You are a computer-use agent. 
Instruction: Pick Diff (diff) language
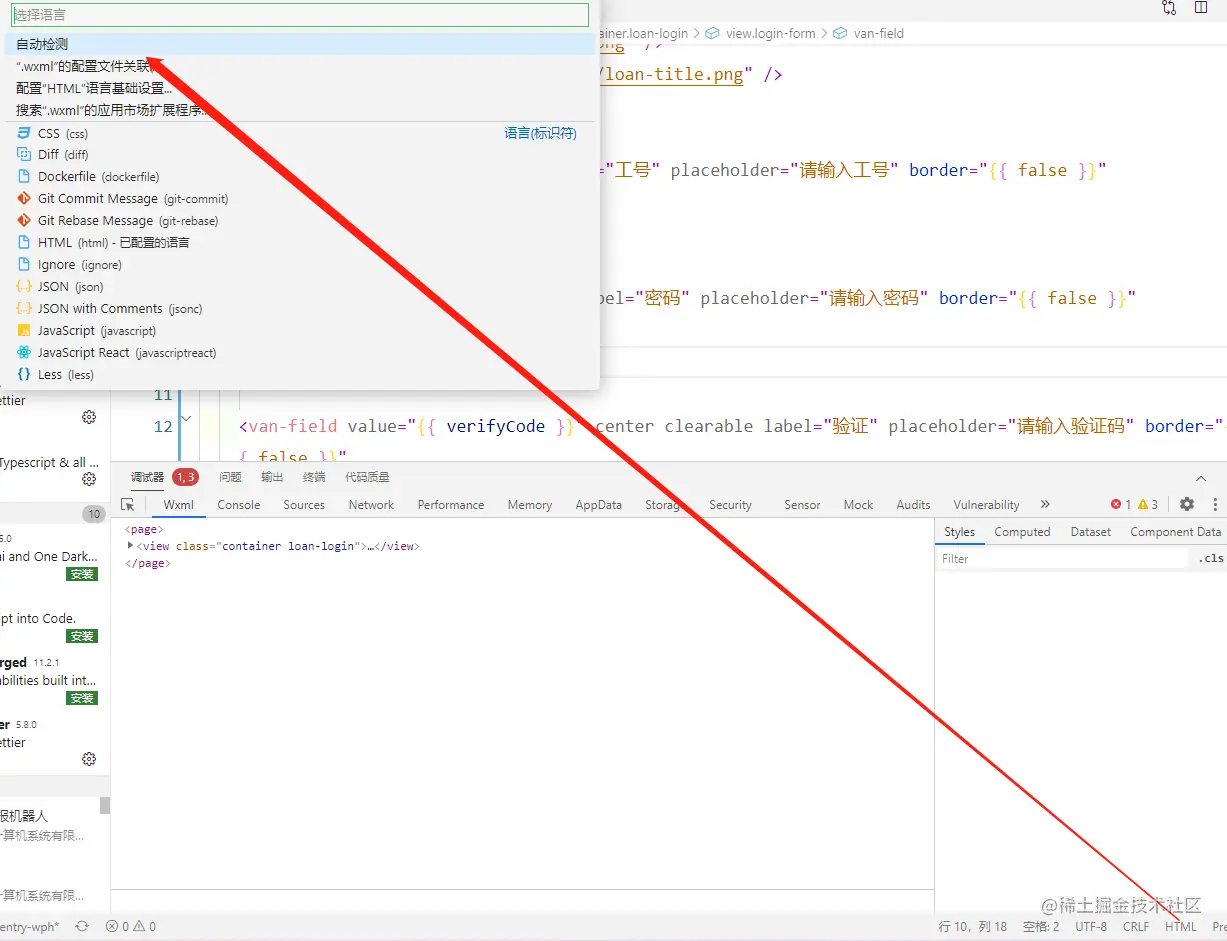pos(300,155)
